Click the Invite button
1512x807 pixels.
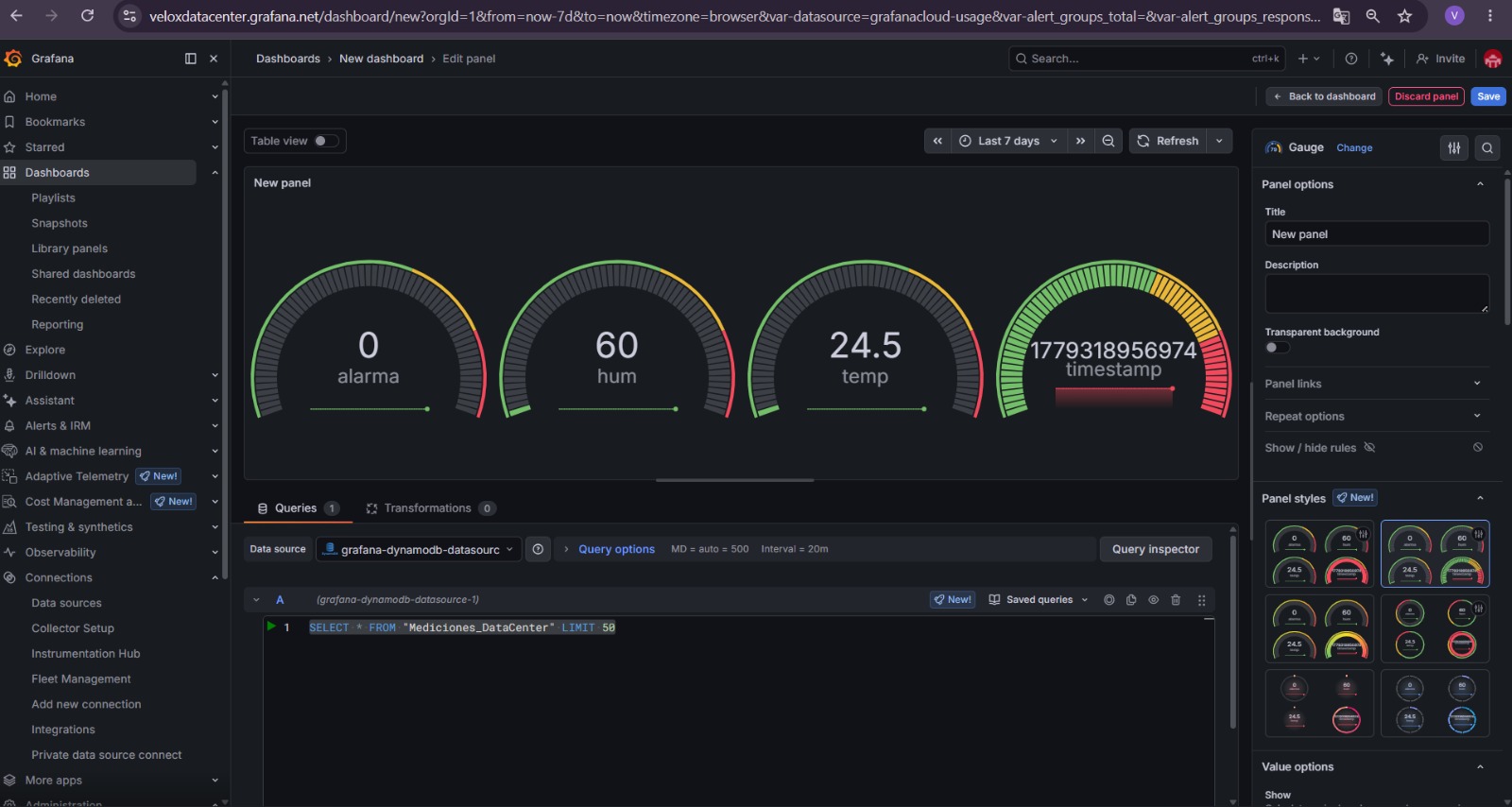point(1441,59)
